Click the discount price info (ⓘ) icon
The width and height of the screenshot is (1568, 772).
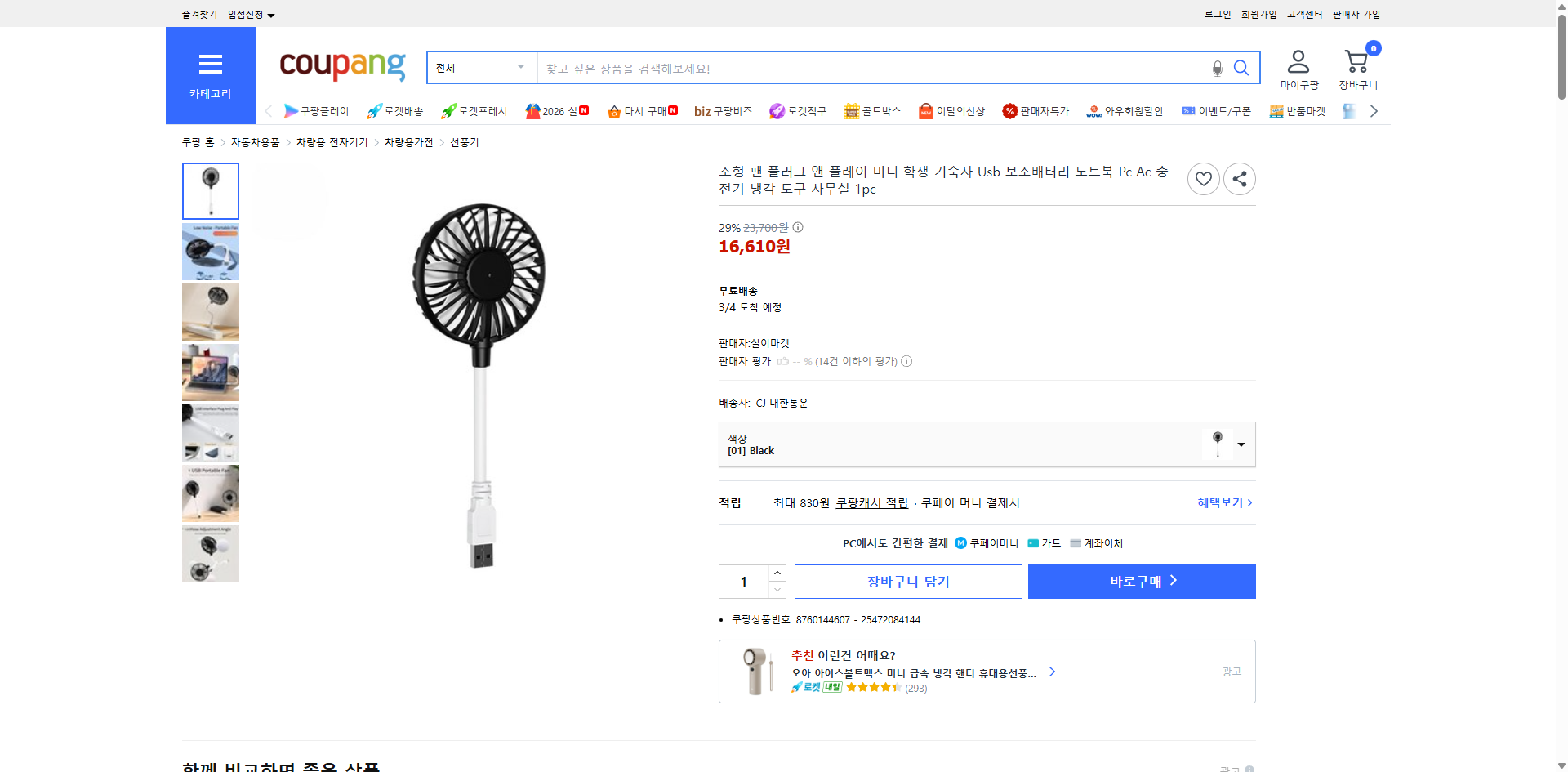click(x=797, y=228)
